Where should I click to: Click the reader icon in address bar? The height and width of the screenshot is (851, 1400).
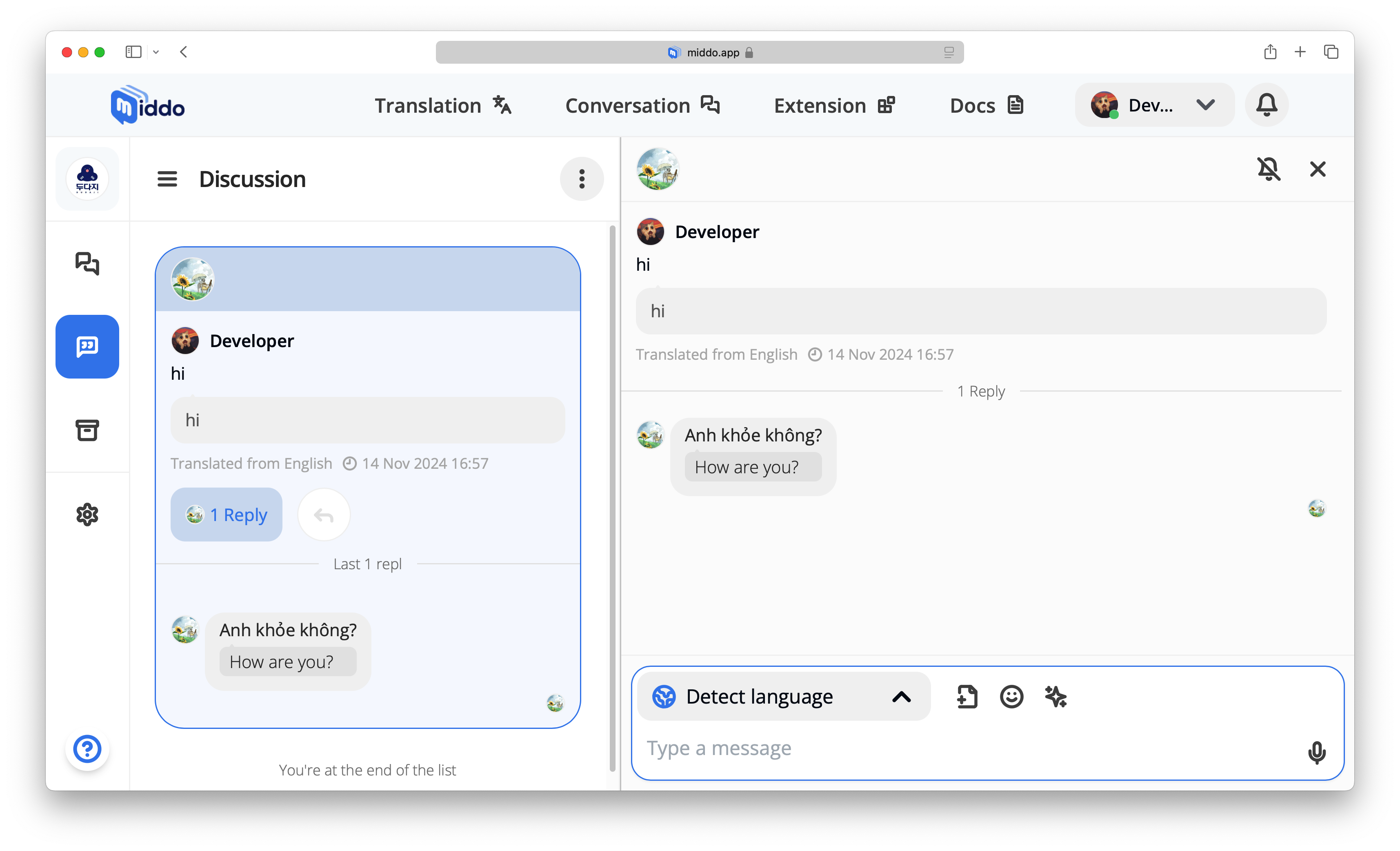(x=948, y=52)
